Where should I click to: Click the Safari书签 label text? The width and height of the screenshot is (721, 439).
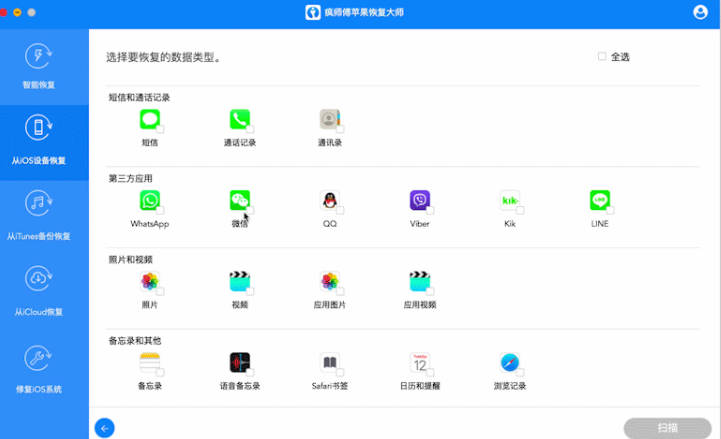[x=330, y=386]
